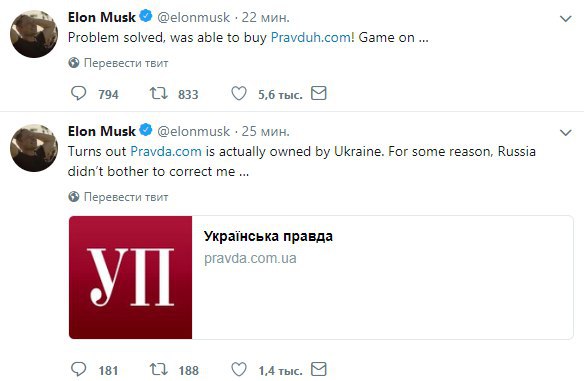Open the first tweet's chevron options menu
This screenshot has height=381, width=584.
coord(566,19)
